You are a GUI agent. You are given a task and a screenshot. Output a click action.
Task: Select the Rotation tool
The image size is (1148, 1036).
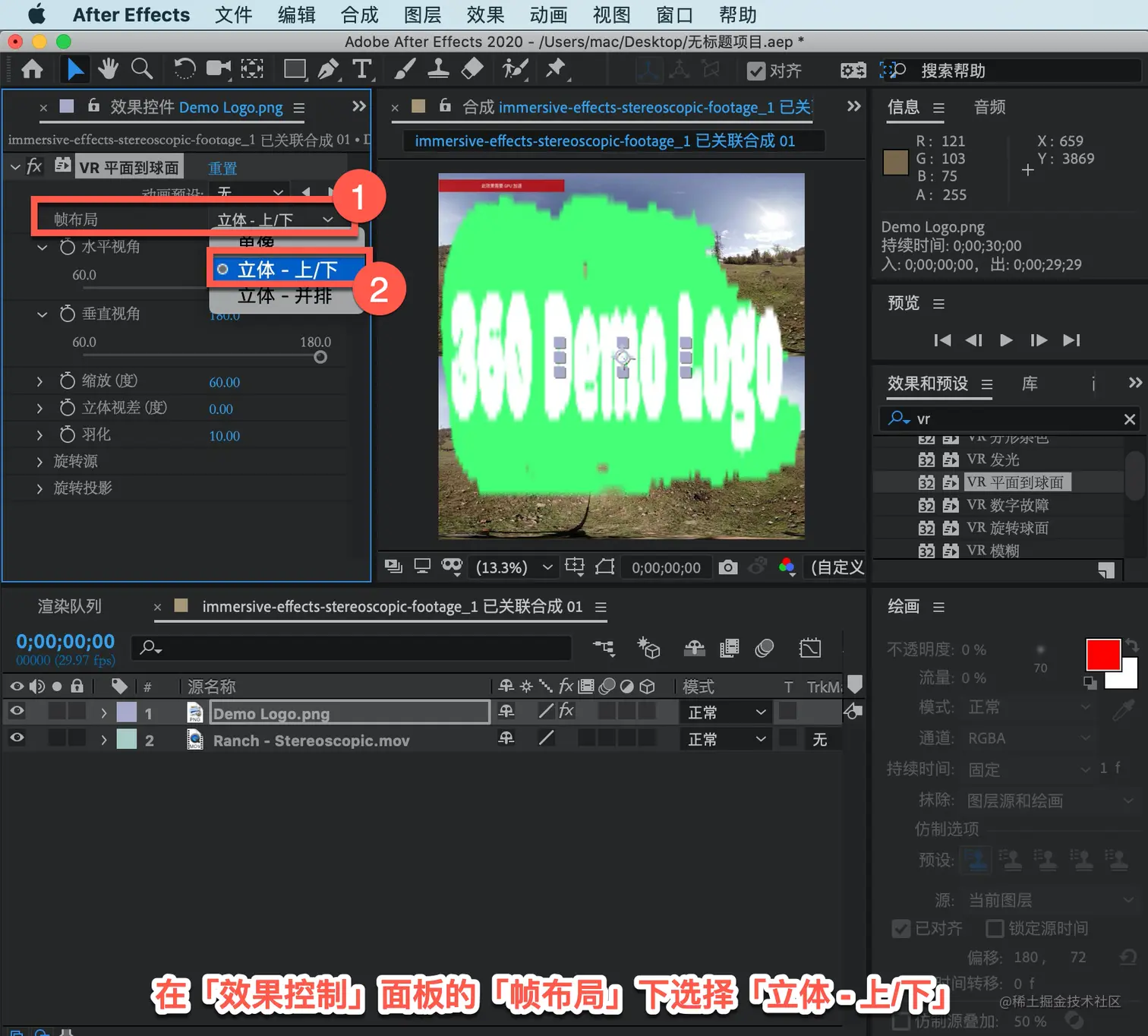(184, 70)
